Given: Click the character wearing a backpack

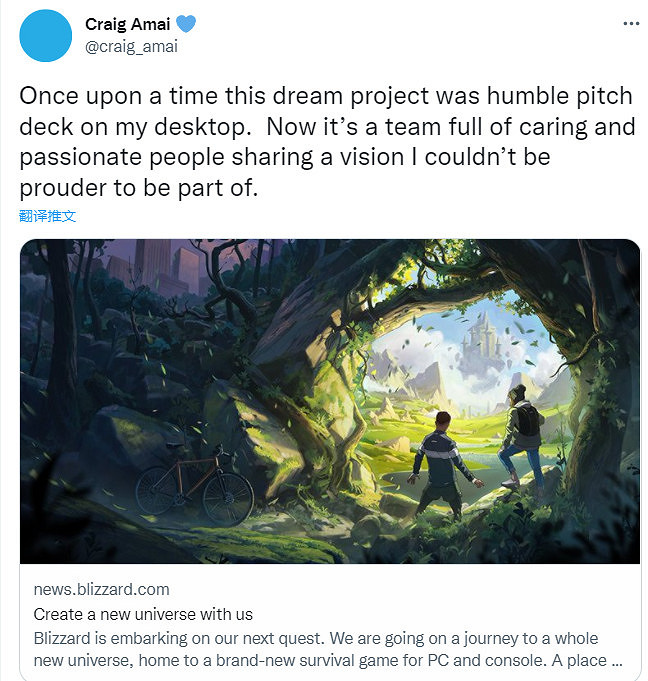Looking at the screenshot, I should coord(522,431).
